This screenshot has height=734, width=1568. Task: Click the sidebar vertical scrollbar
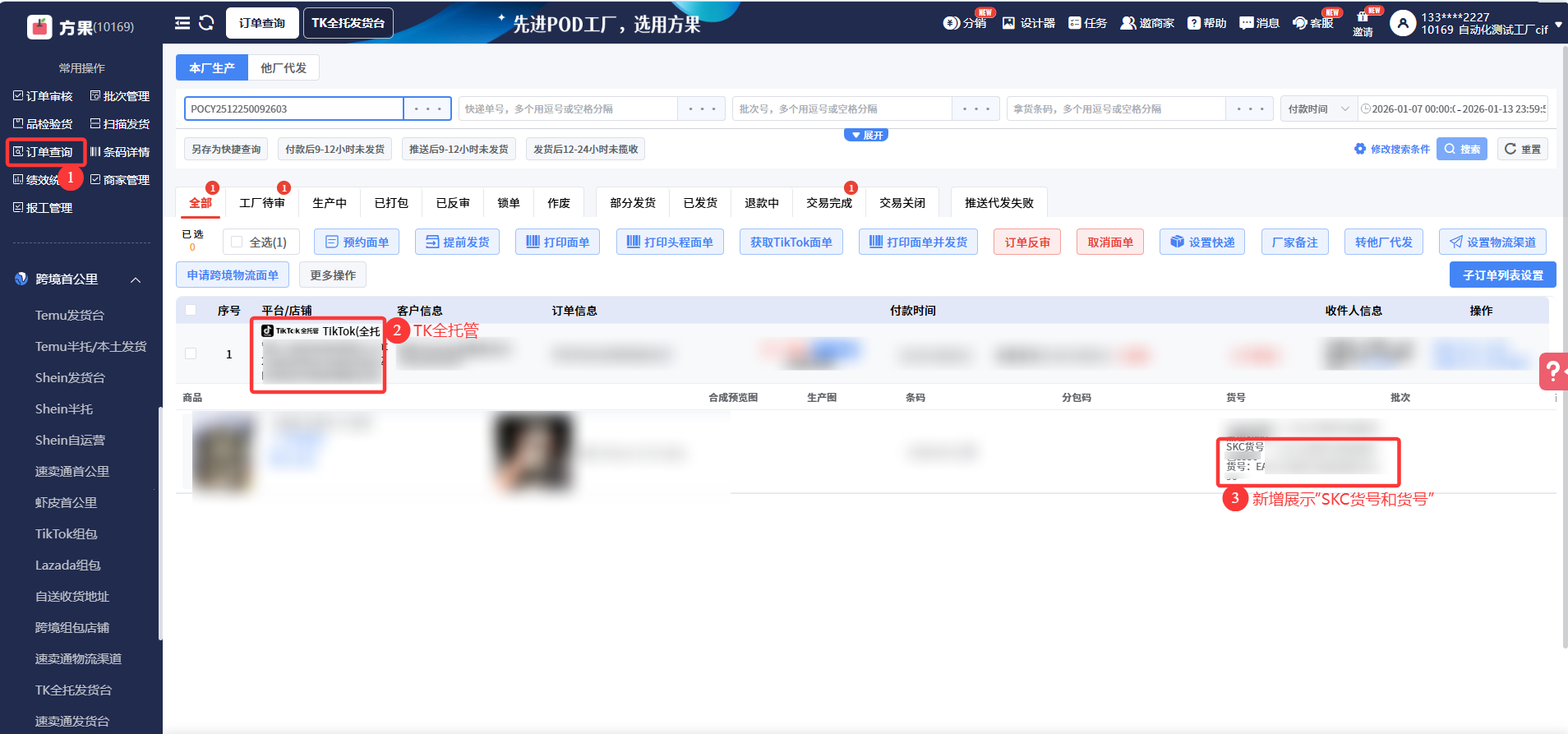pos(160,523)
